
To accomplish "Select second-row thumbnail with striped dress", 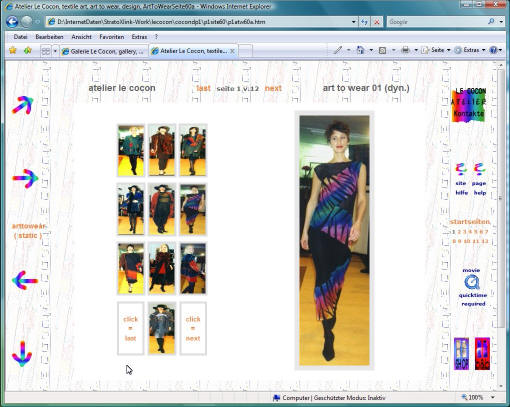I will (193, 209).
